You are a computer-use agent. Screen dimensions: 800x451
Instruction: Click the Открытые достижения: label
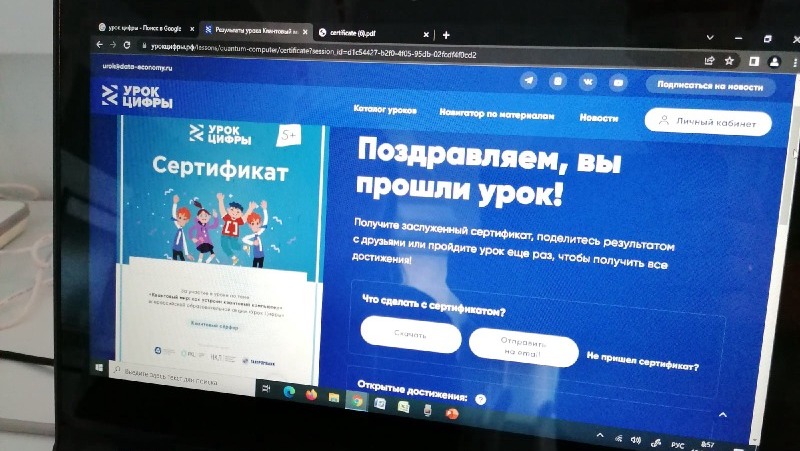click(x=412, y=390)
